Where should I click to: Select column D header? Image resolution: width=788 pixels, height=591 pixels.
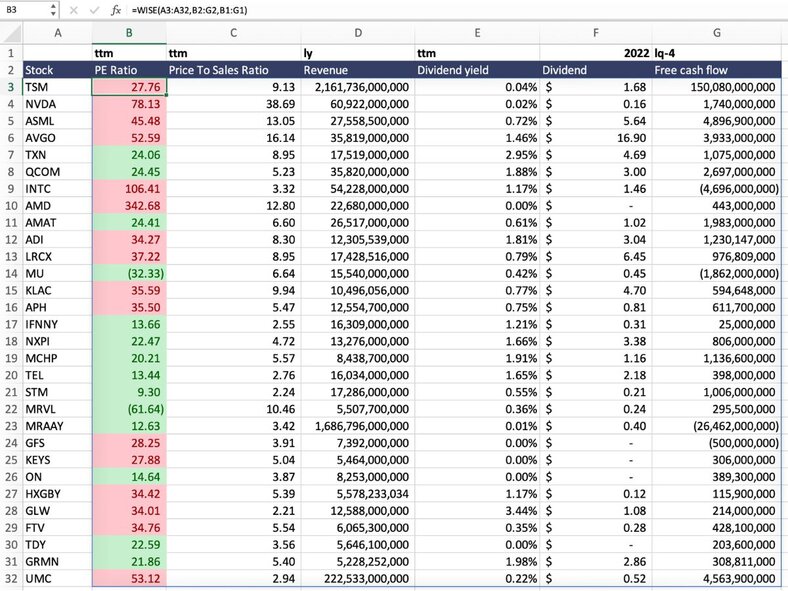click(x=357, y=33)
